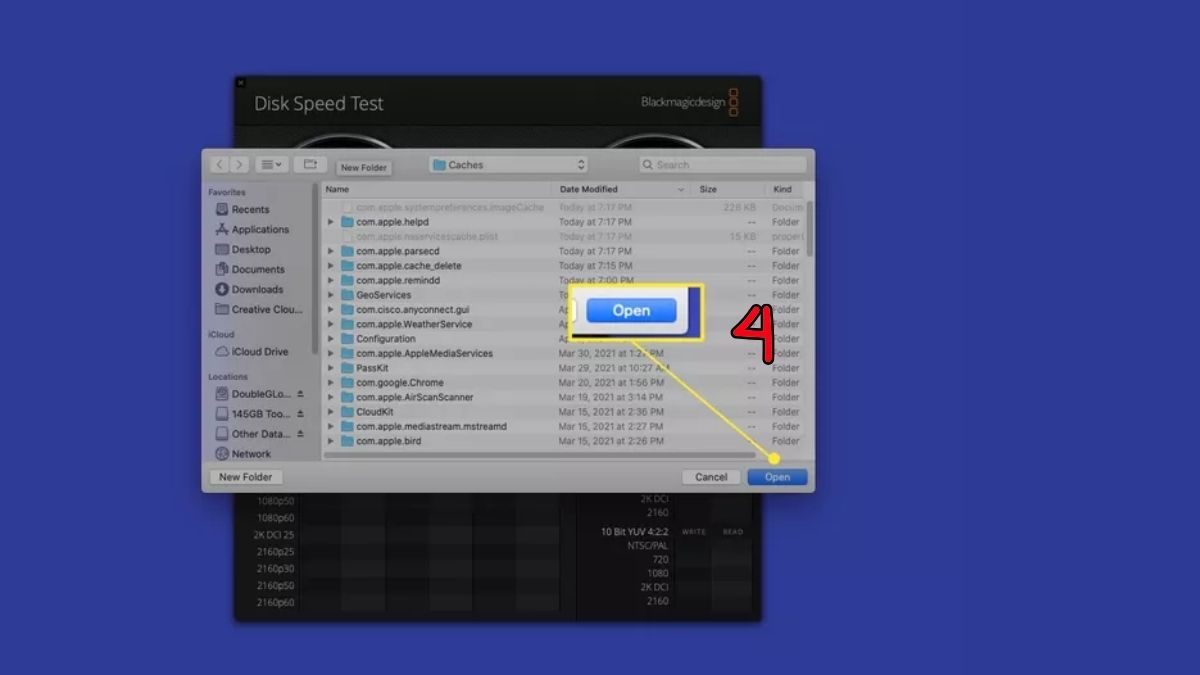Click the 1080p50 row in Disk Speed Test
The height and width of the screenshot is (675, 1200).
(x=276, y=500)
